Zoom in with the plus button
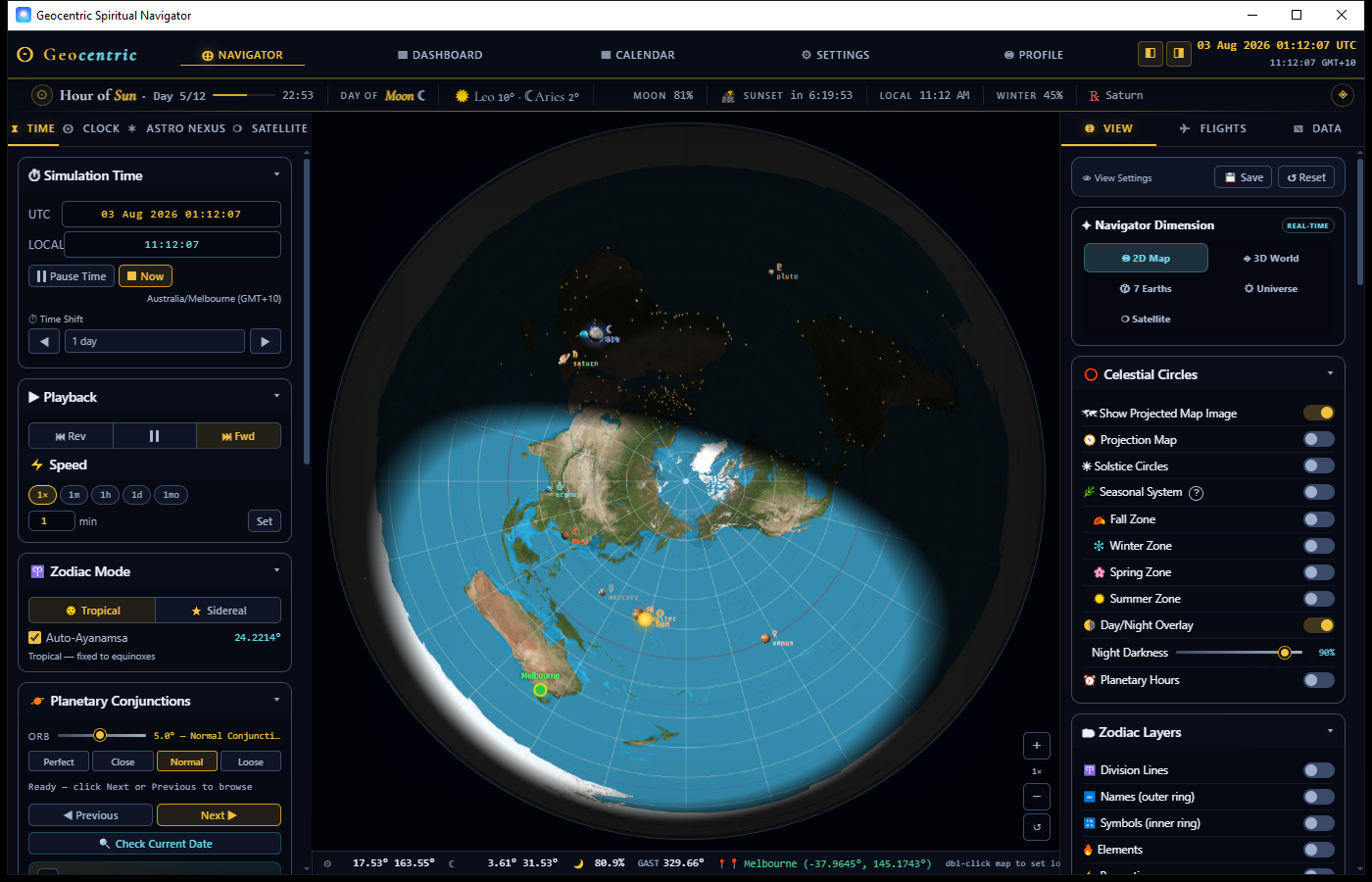The width and height of the screenshot is (1372, 882). (x=1037, y=746)
